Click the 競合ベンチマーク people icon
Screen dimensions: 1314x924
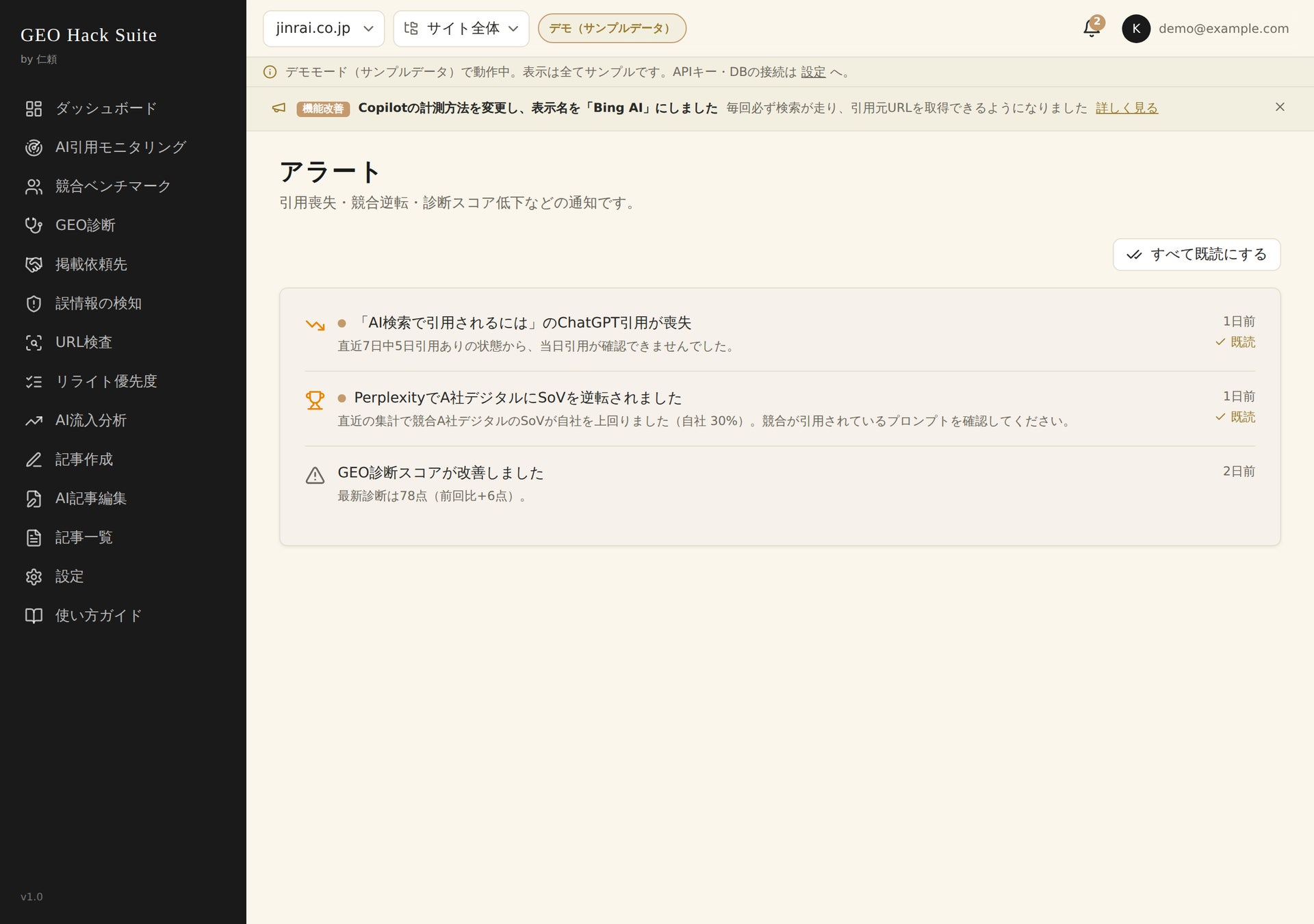[x=34, y=187]
